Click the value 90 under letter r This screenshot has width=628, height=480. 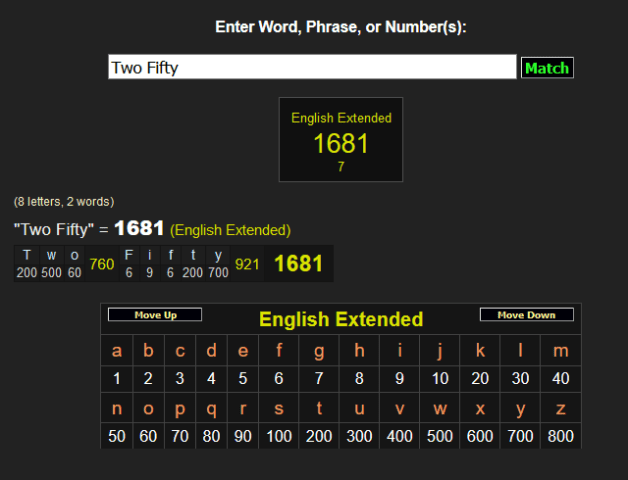click(x=243, y=436)
